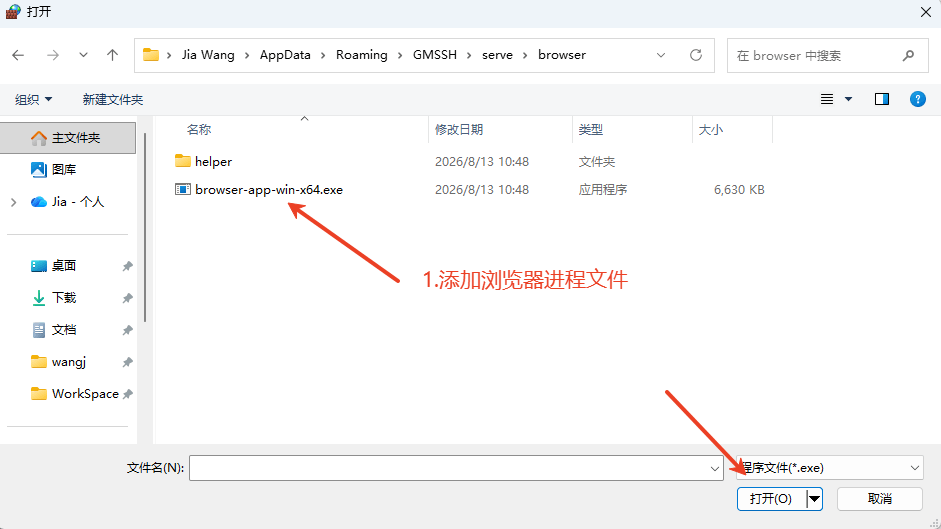
Task: Click the pin icon beside 桌面
Action: point(127,266)
